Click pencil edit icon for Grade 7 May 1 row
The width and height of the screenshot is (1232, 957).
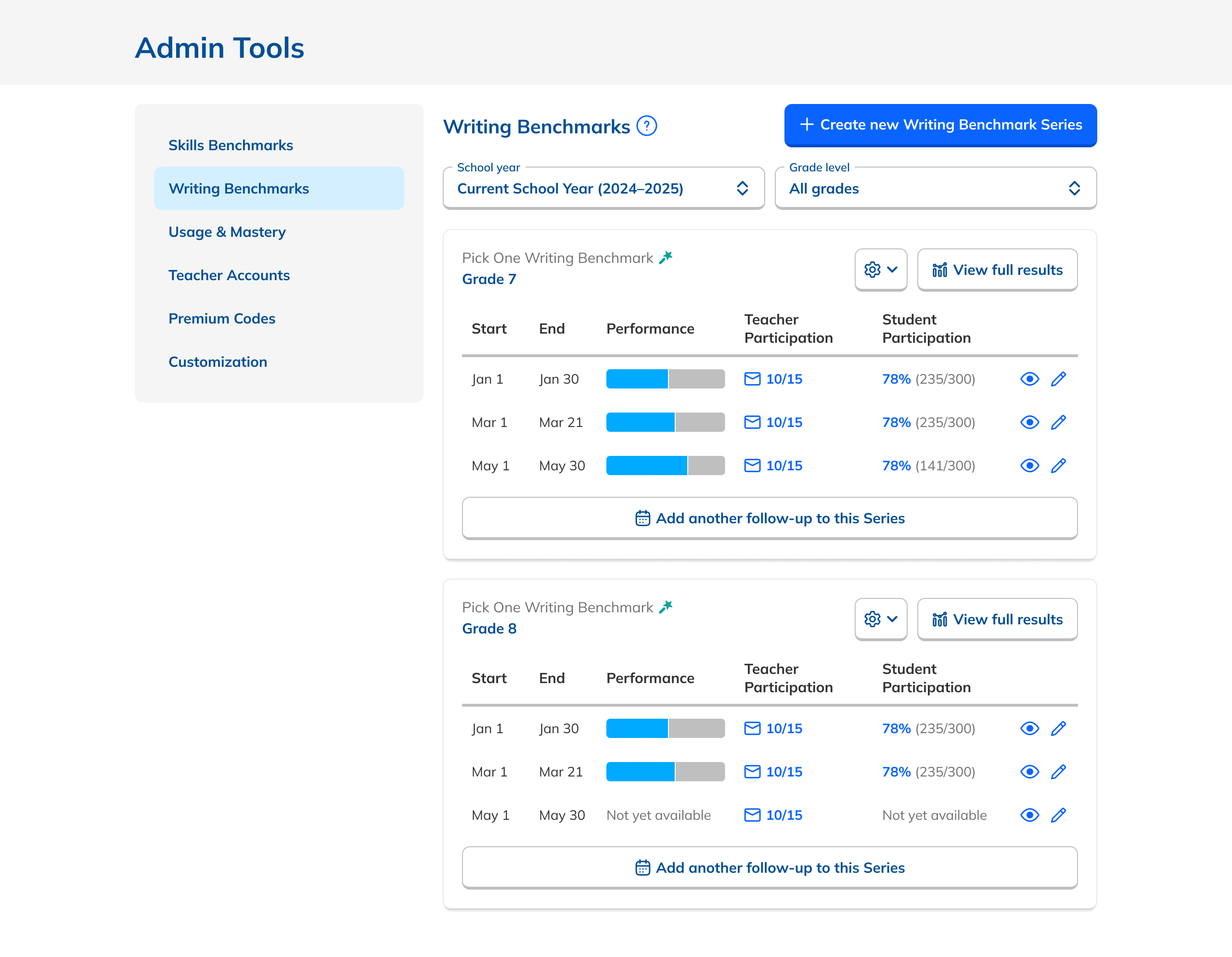1058,466
